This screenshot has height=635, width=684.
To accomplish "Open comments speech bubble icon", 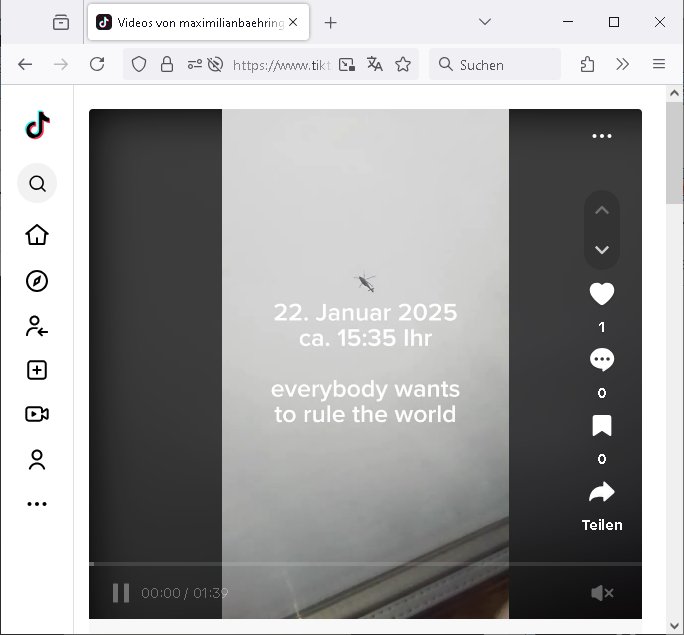I will pyautogui.click(x=602, y=359).
